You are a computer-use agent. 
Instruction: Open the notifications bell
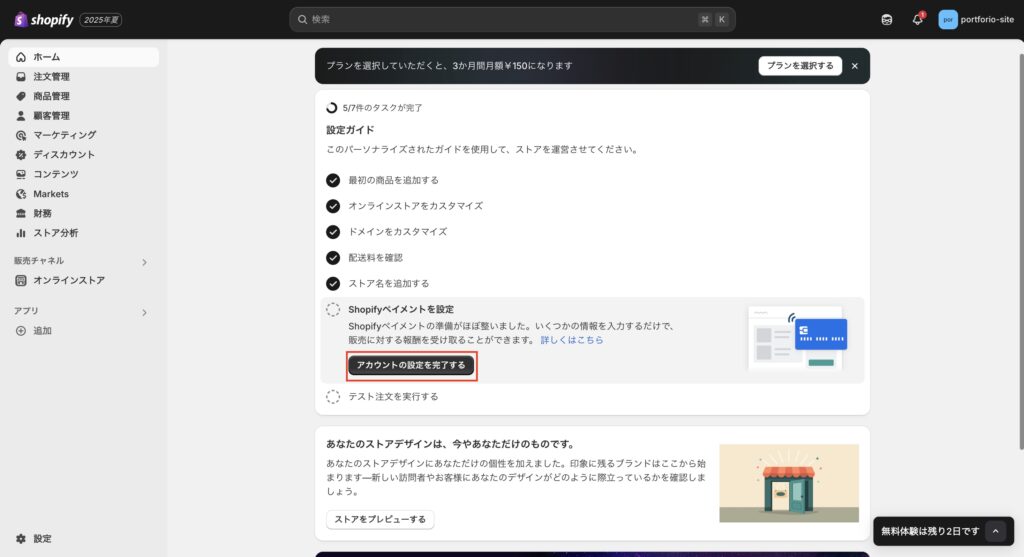(x=917, y=19)
